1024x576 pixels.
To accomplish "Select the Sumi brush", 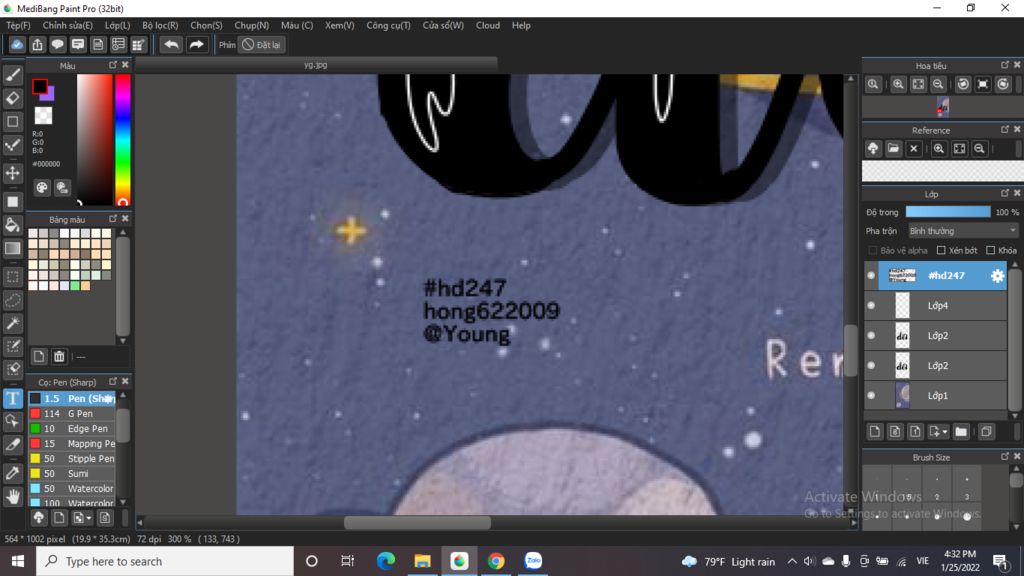I will tap(72, 473).
